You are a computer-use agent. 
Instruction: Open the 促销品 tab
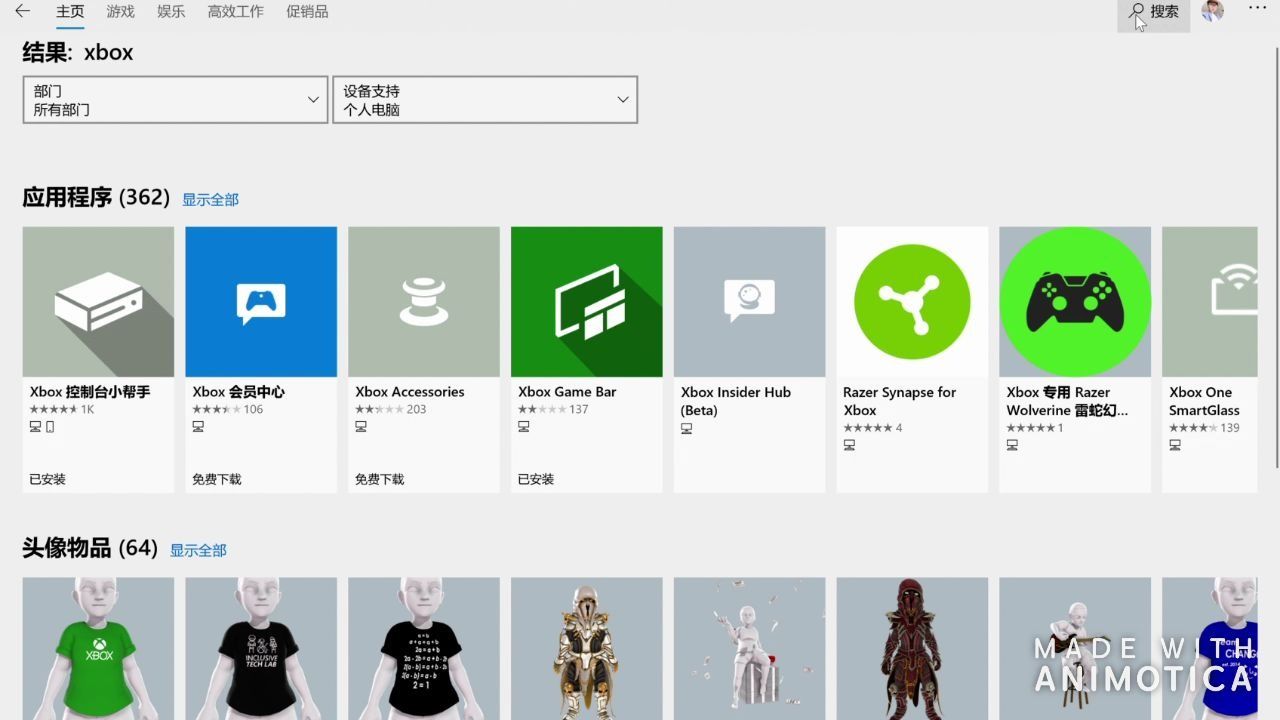(307, 12)
